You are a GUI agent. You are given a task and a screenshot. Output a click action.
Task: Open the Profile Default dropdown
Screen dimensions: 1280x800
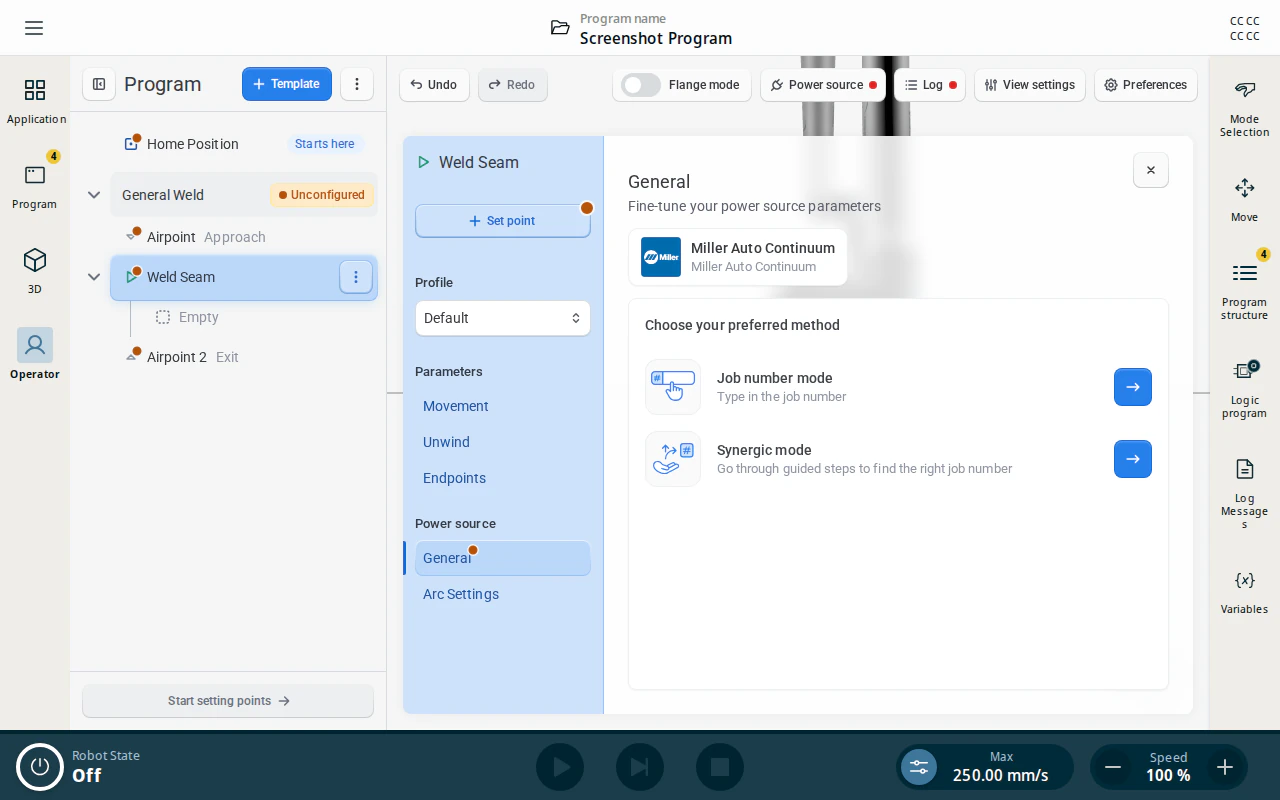502,318
